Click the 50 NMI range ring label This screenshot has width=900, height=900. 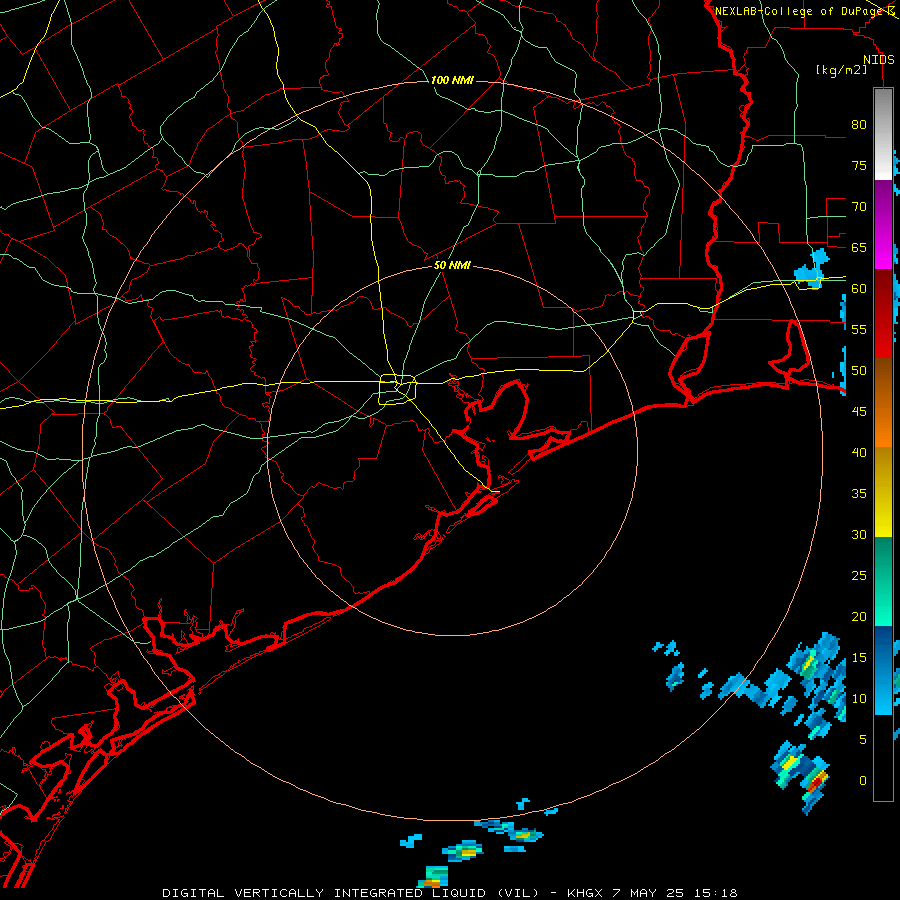[452, 265]
